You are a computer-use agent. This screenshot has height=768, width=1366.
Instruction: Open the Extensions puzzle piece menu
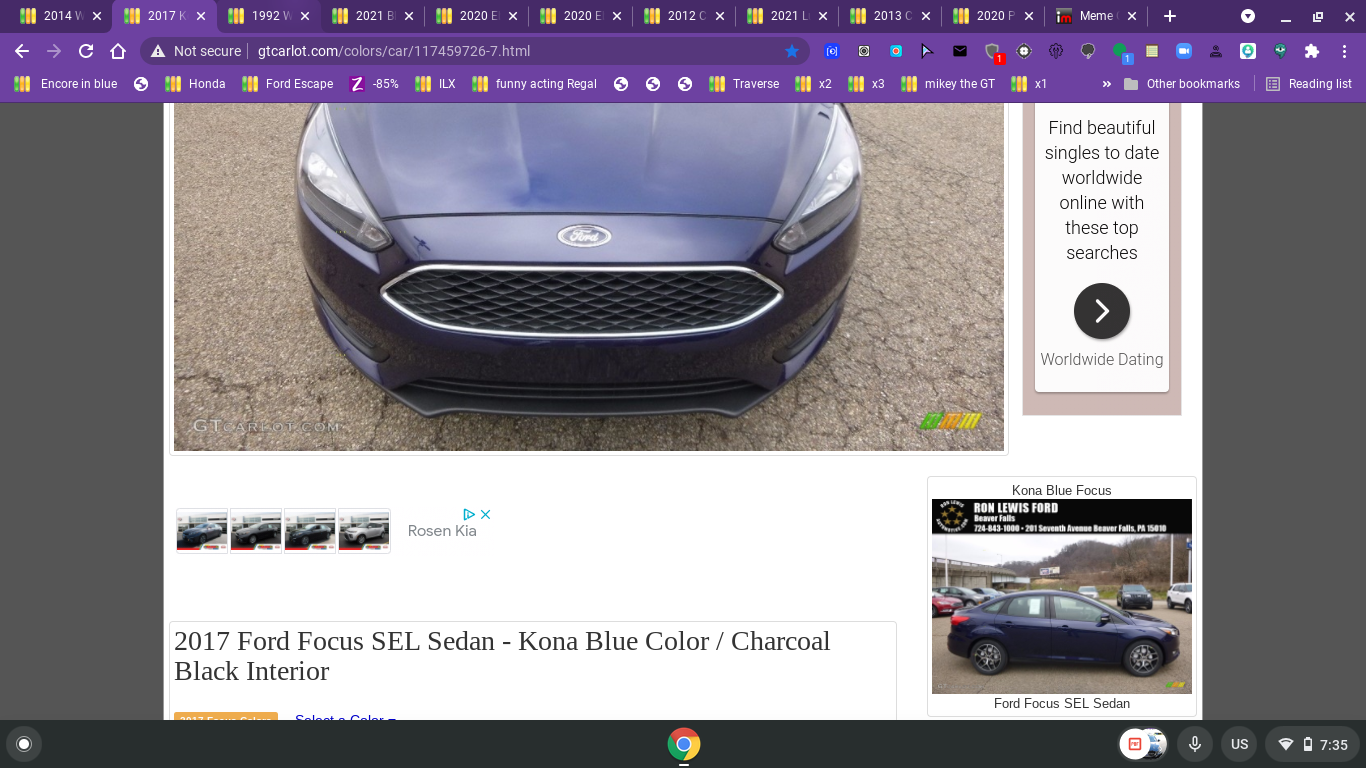(x=1312, y=51)
